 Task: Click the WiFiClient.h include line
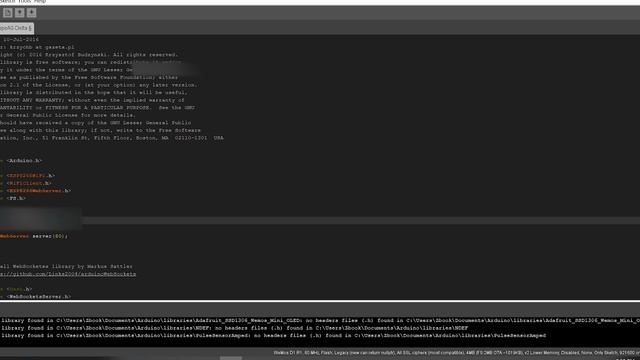(x=26, y=183)
